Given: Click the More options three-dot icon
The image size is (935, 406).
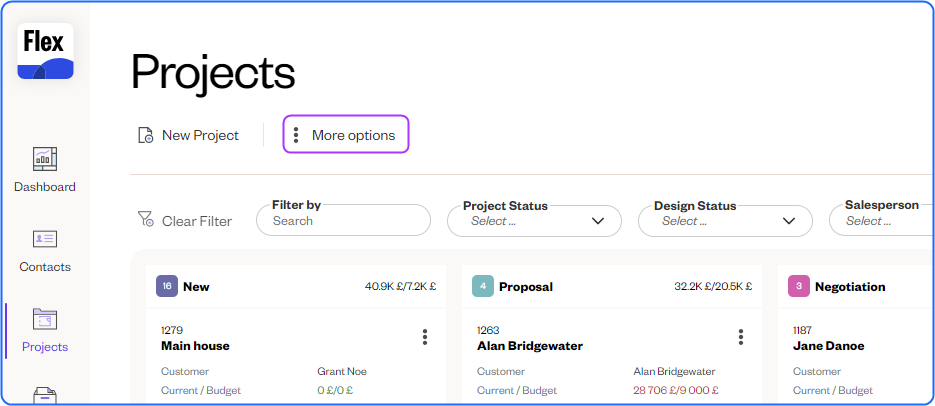Looking at the screenshot, I should (x=296, y=135).
